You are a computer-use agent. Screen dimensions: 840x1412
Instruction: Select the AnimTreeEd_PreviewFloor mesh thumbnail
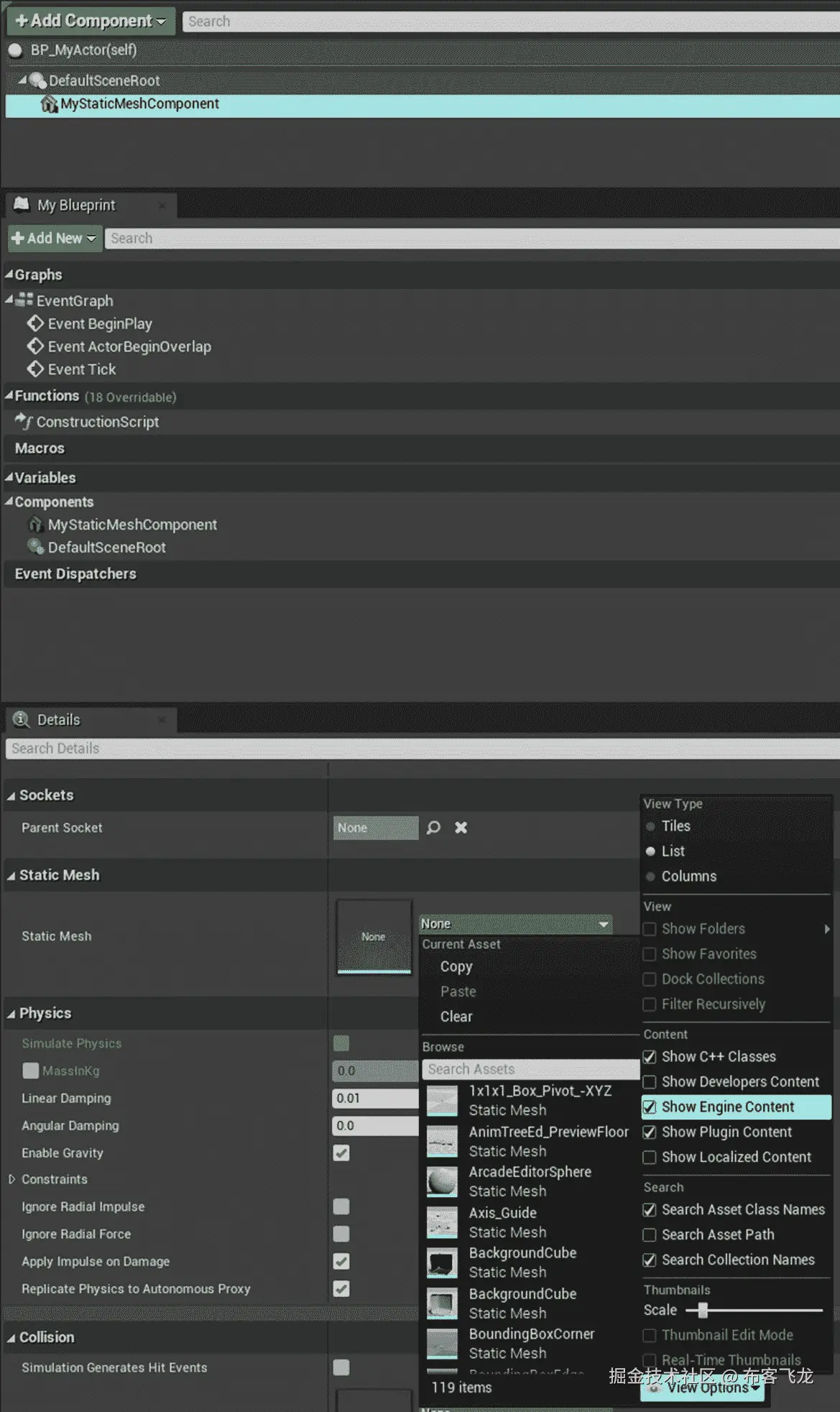(x=442, y=1141)
